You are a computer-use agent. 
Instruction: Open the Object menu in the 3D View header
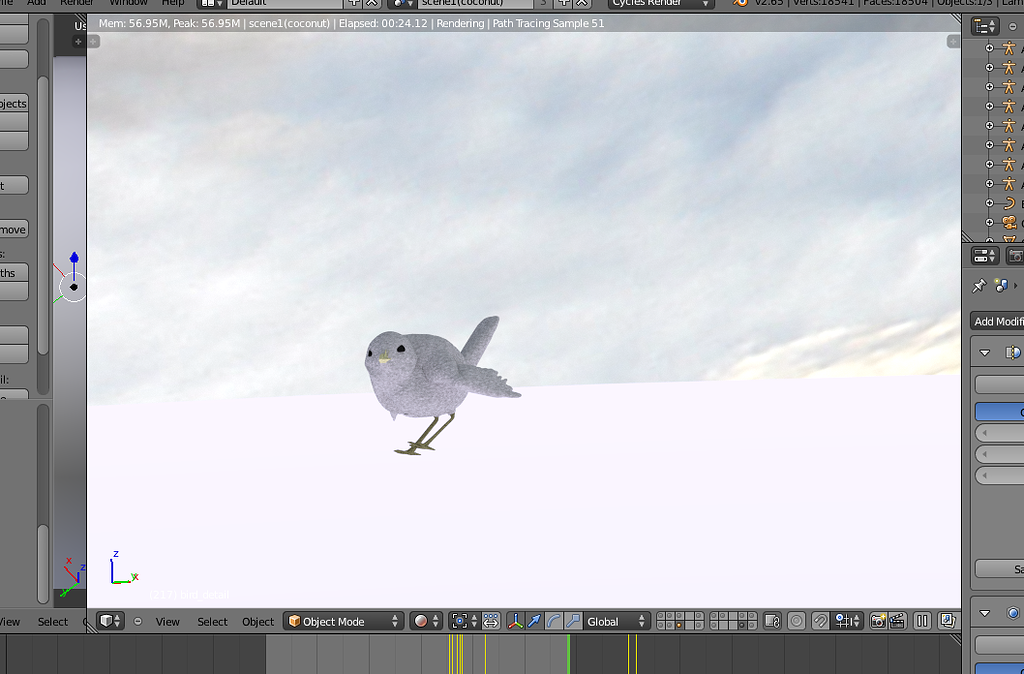[x=258, y=622]
